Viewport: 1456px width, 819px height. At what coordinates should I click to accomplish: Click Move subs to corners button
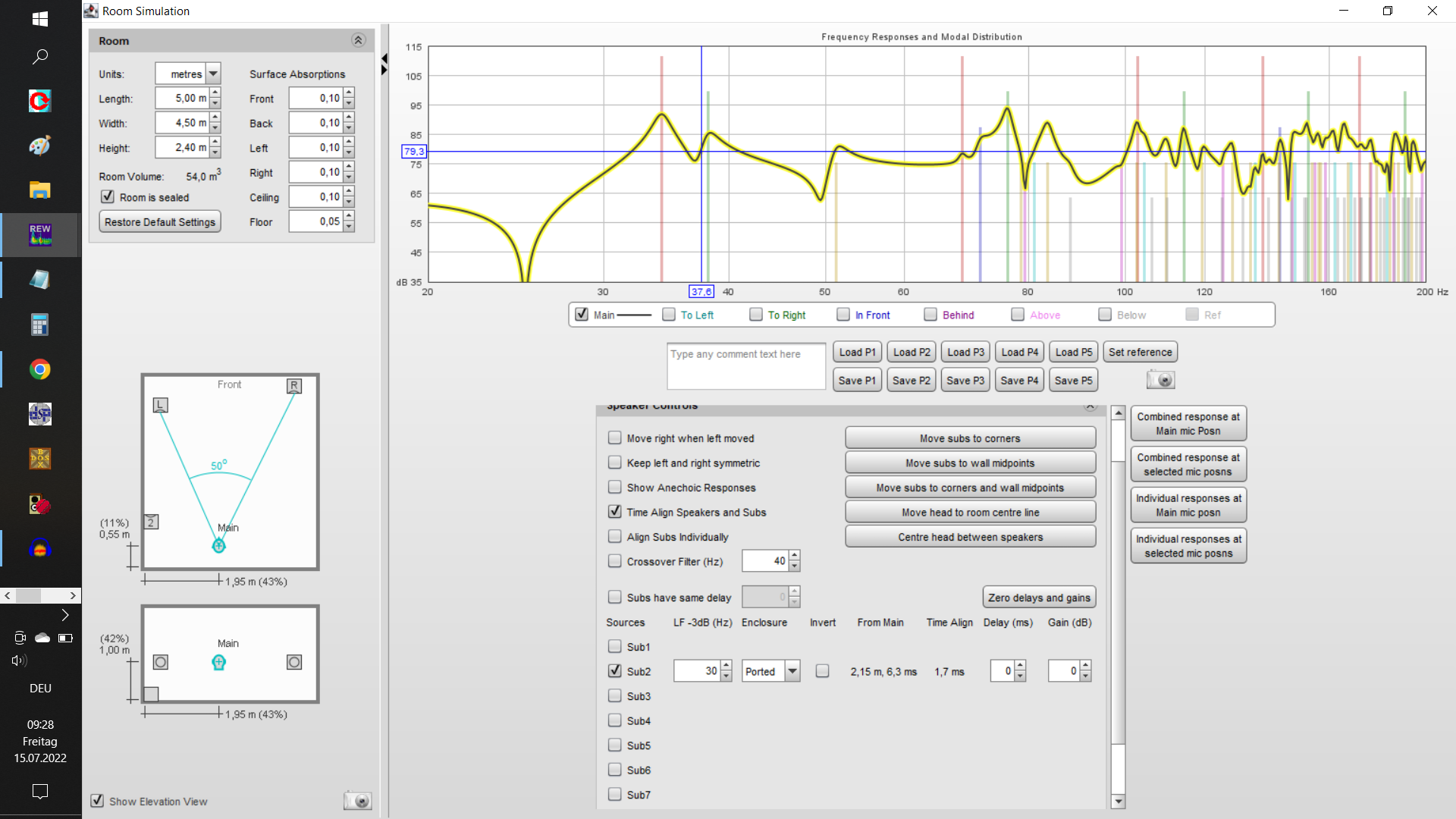coord(969,438)
